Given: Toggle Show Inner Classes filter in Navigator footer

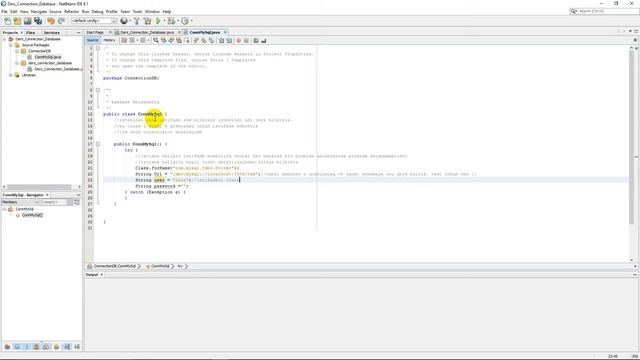Looking at the screenshot, I should [x=46, y=347].
